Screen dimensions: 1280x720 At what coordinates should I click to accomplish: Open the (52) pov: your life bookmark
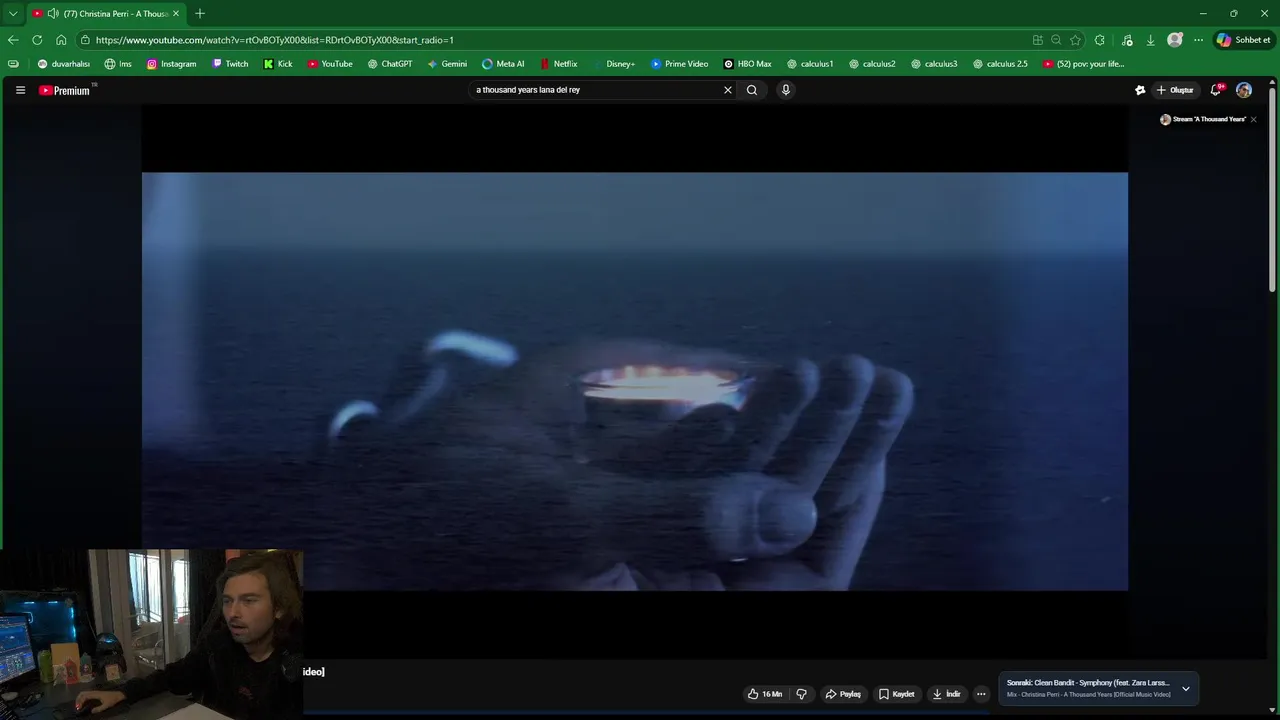pos(1083,64)
